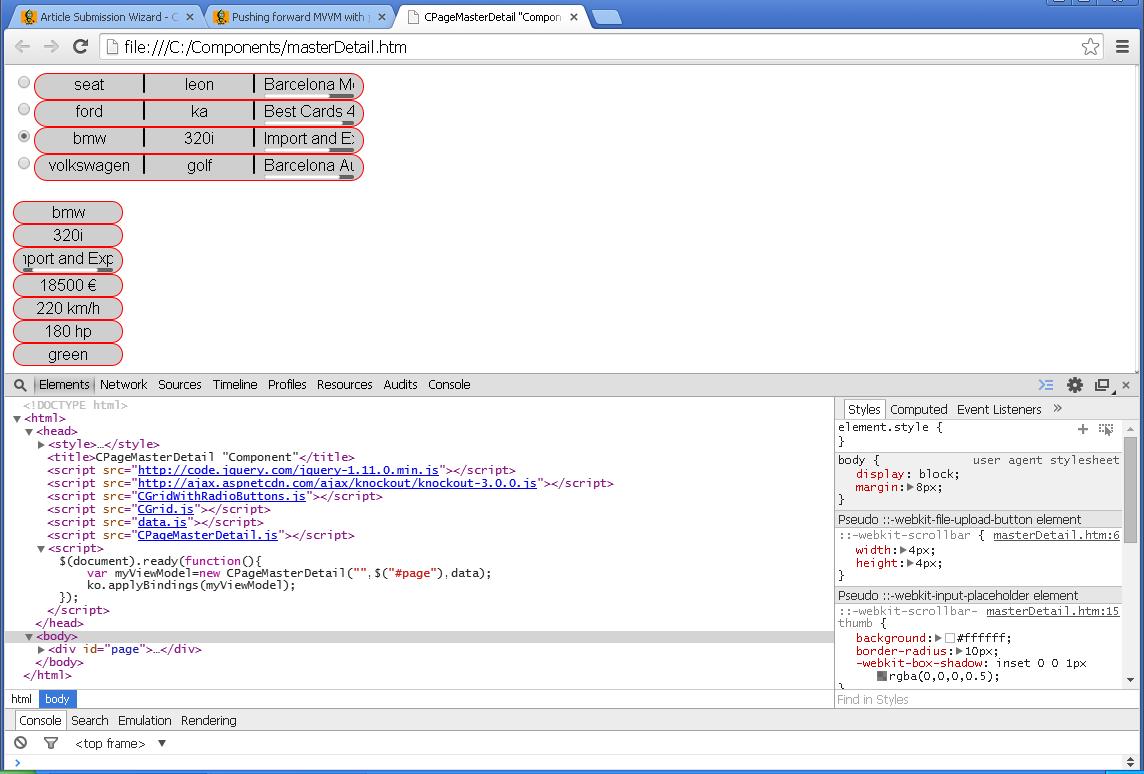Open the Rendering drawer tab
This screenshot has width=1144, height=774.
[209, 721]
